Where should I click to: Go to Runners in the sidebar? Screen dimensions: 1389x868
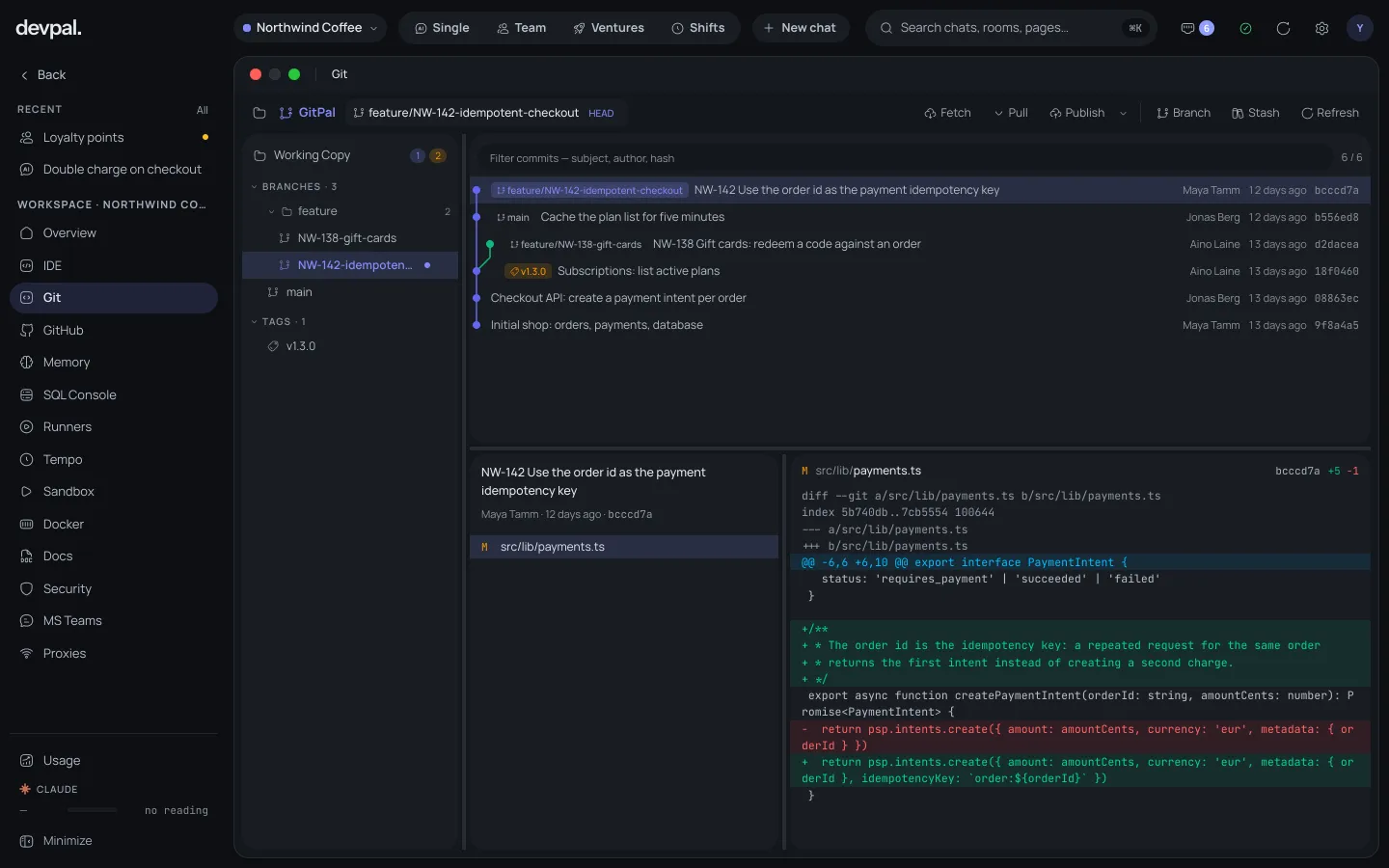click(x=114, y=426)
